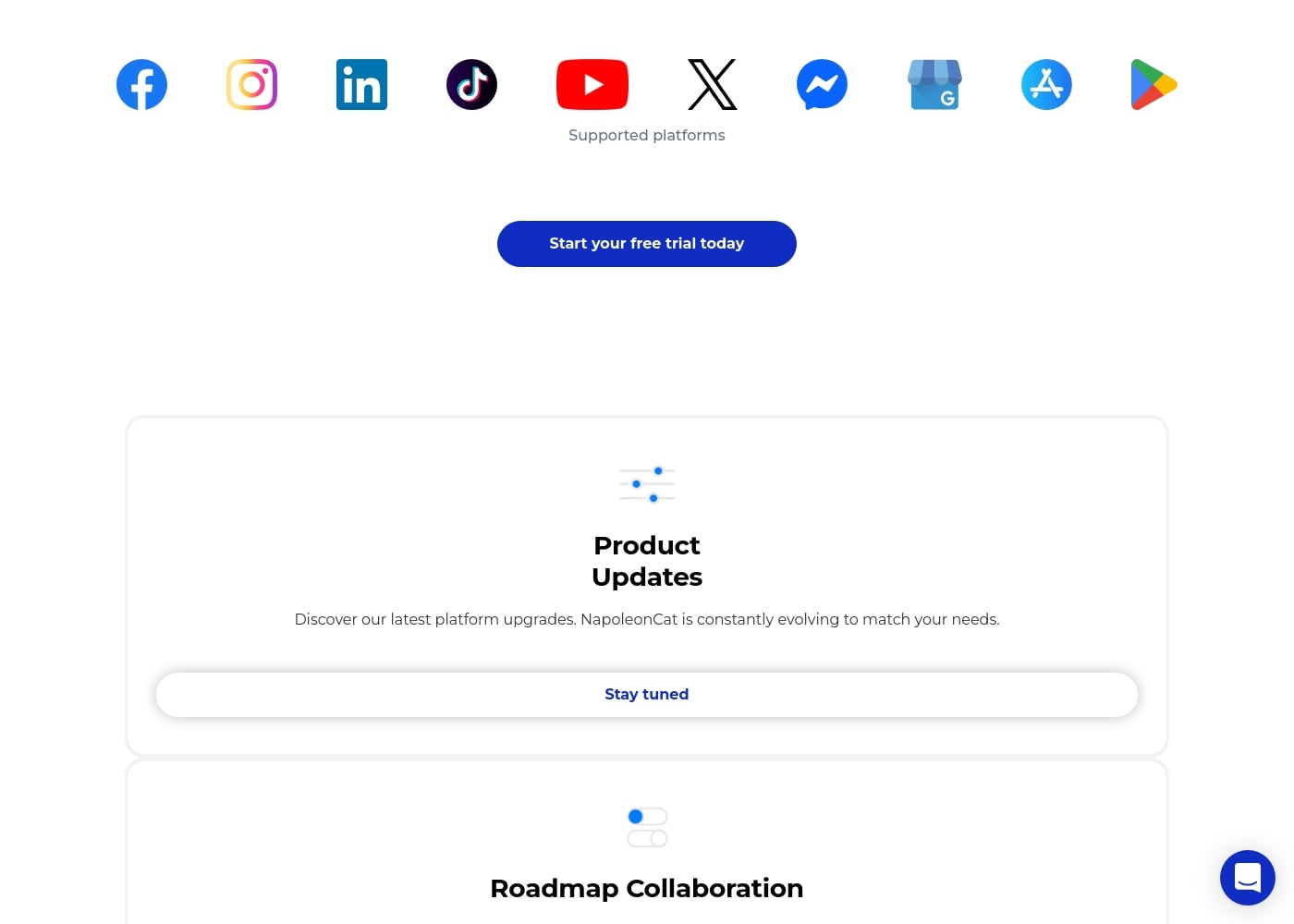Select the Instagram logo icon
The image size is (1294, 924).
251,84
